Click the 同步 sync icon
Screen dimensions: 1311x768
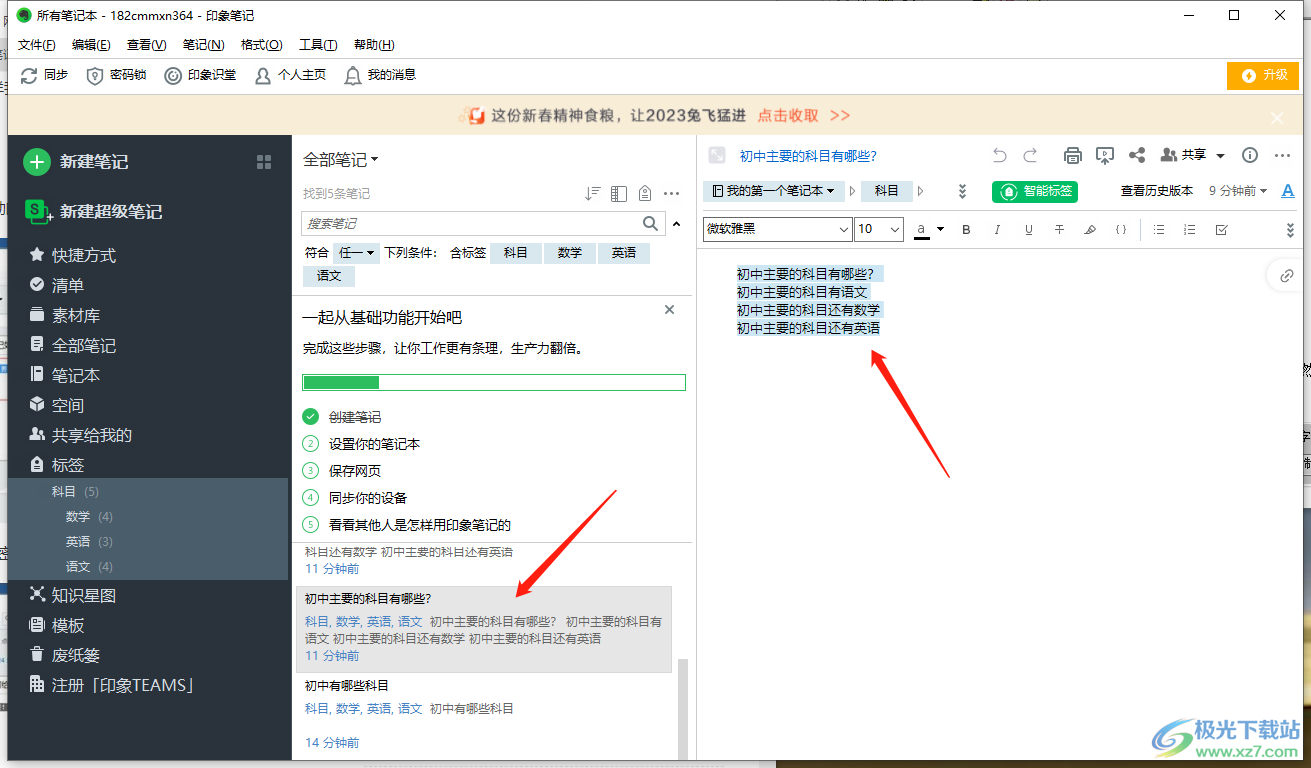[29, 75]
